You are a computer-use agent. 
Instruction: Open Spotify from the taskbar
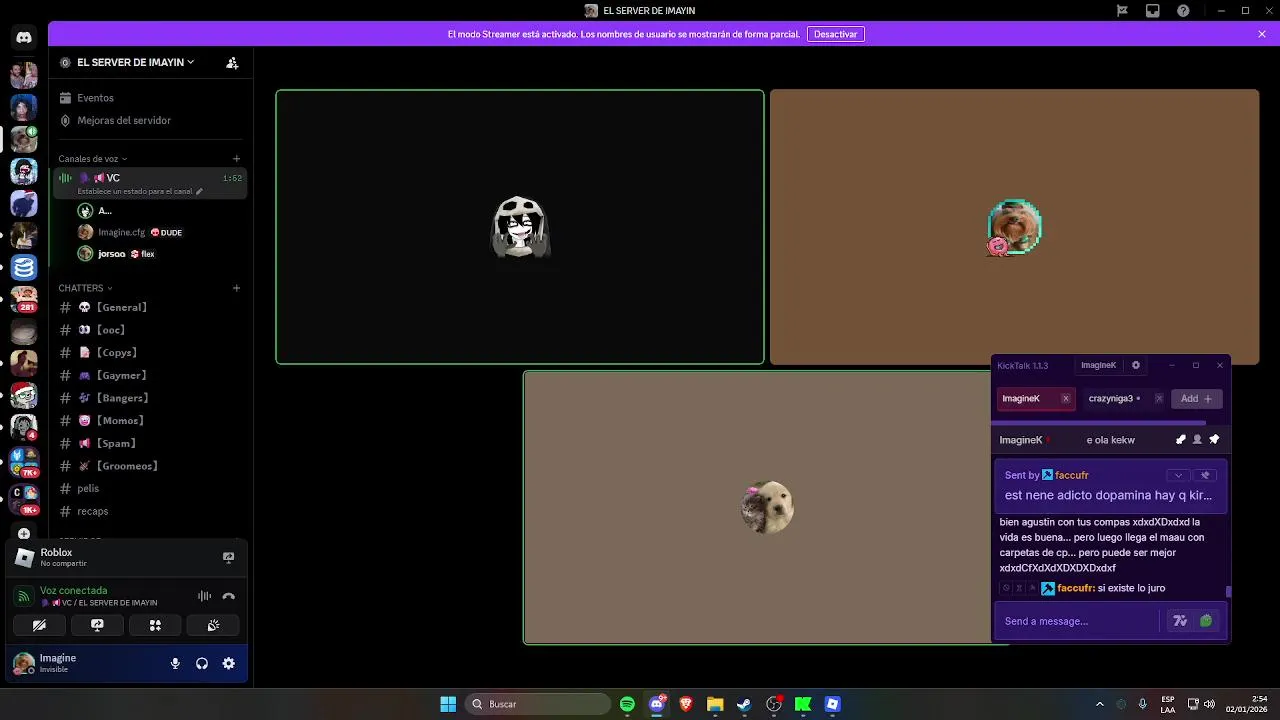pyautogui.click(x=627, y=704)
